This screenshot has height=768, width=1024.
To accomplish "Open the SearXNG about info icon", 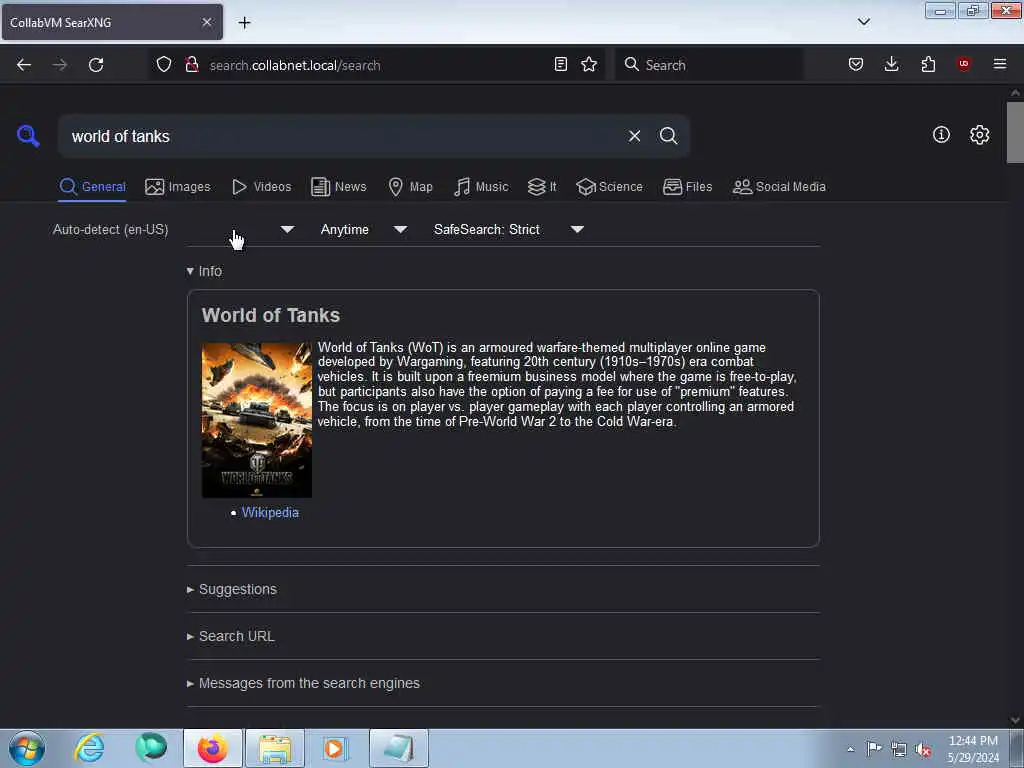I will click(x=941, y=135).
